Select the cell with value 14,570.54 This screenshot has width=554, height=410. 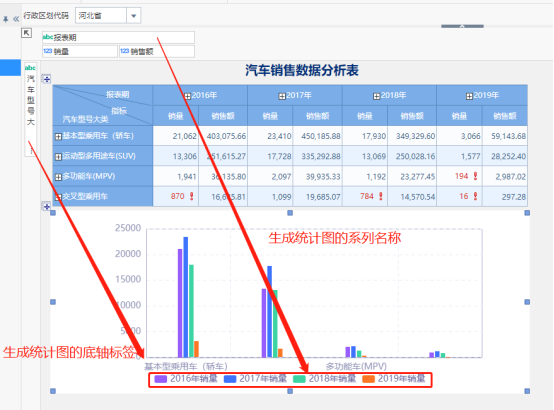click(x=412, y=197)
